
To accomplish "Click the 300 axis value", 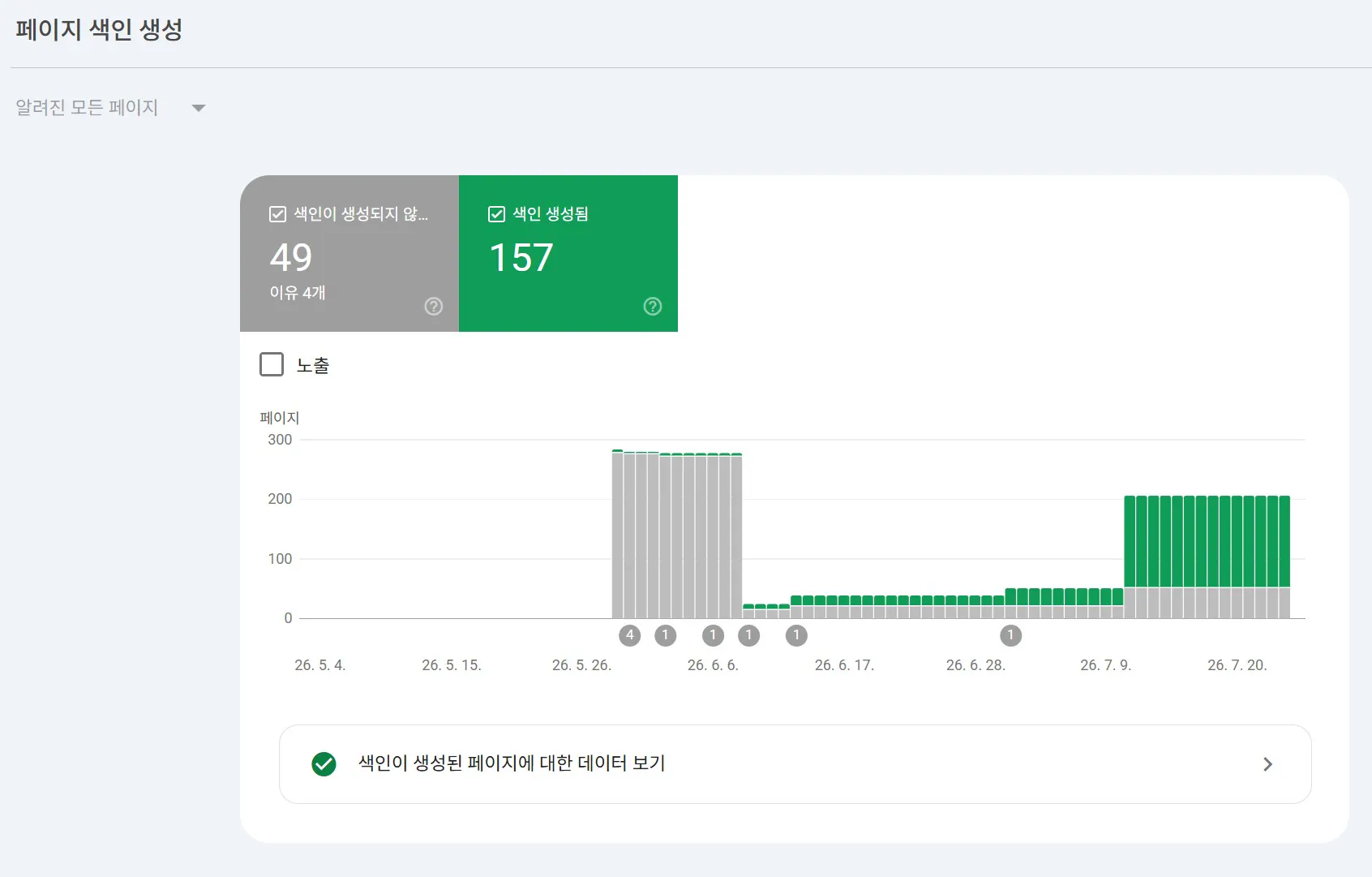I will (x=280, y=440).
